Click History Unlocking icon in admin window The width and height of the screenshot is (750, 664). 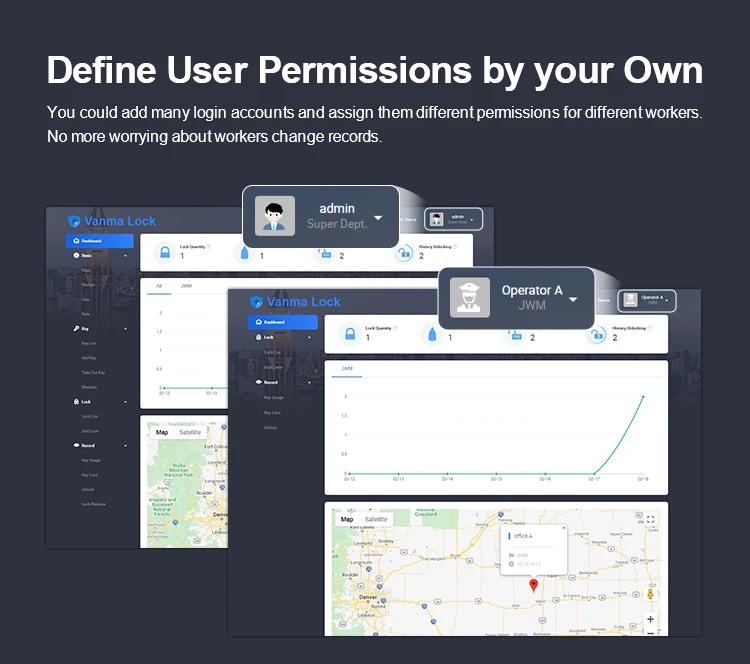tap(405, 252)
